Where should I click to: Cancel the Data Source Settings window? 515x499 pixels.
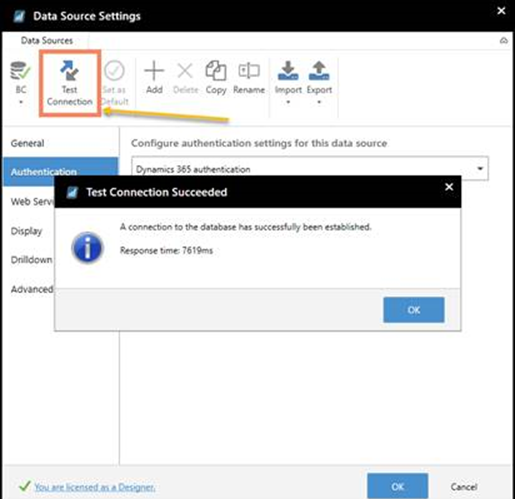pyautogui.click(x=464, y=487)
